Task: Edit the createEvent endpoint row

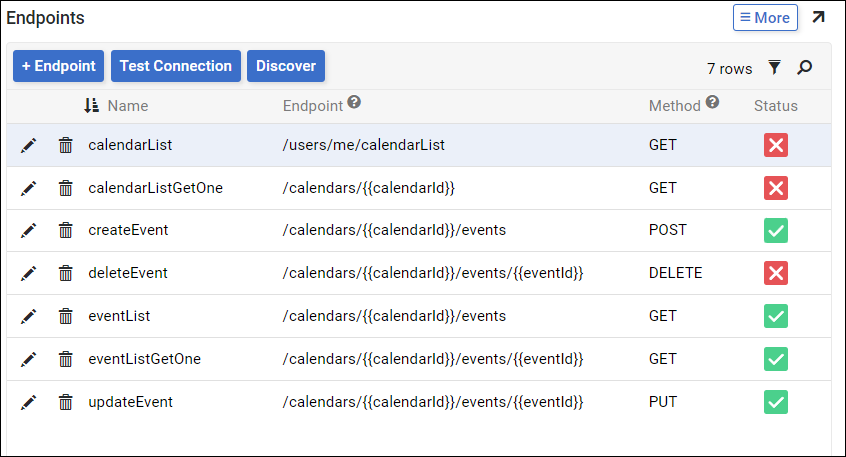Action: pos(29,231)
